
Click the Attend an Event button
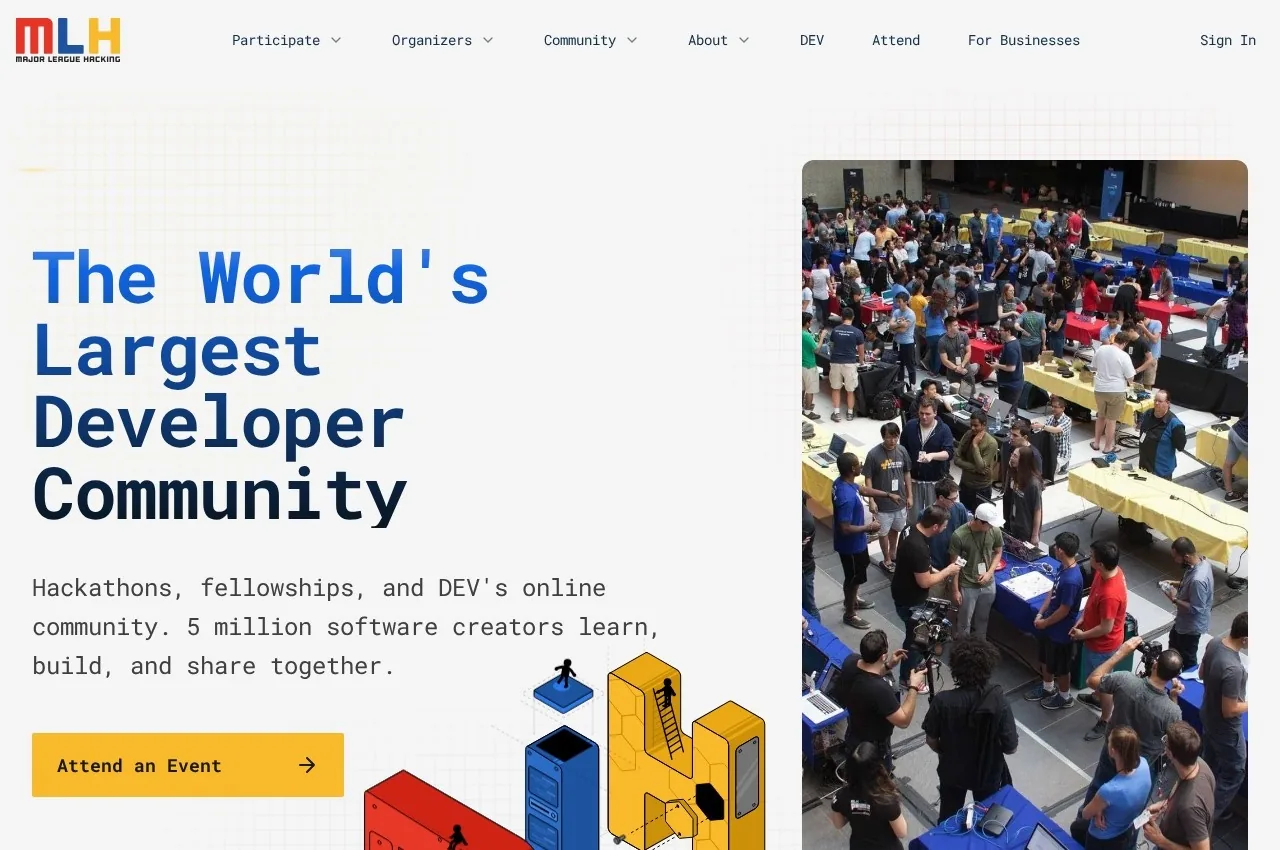(x=188, y=765)
